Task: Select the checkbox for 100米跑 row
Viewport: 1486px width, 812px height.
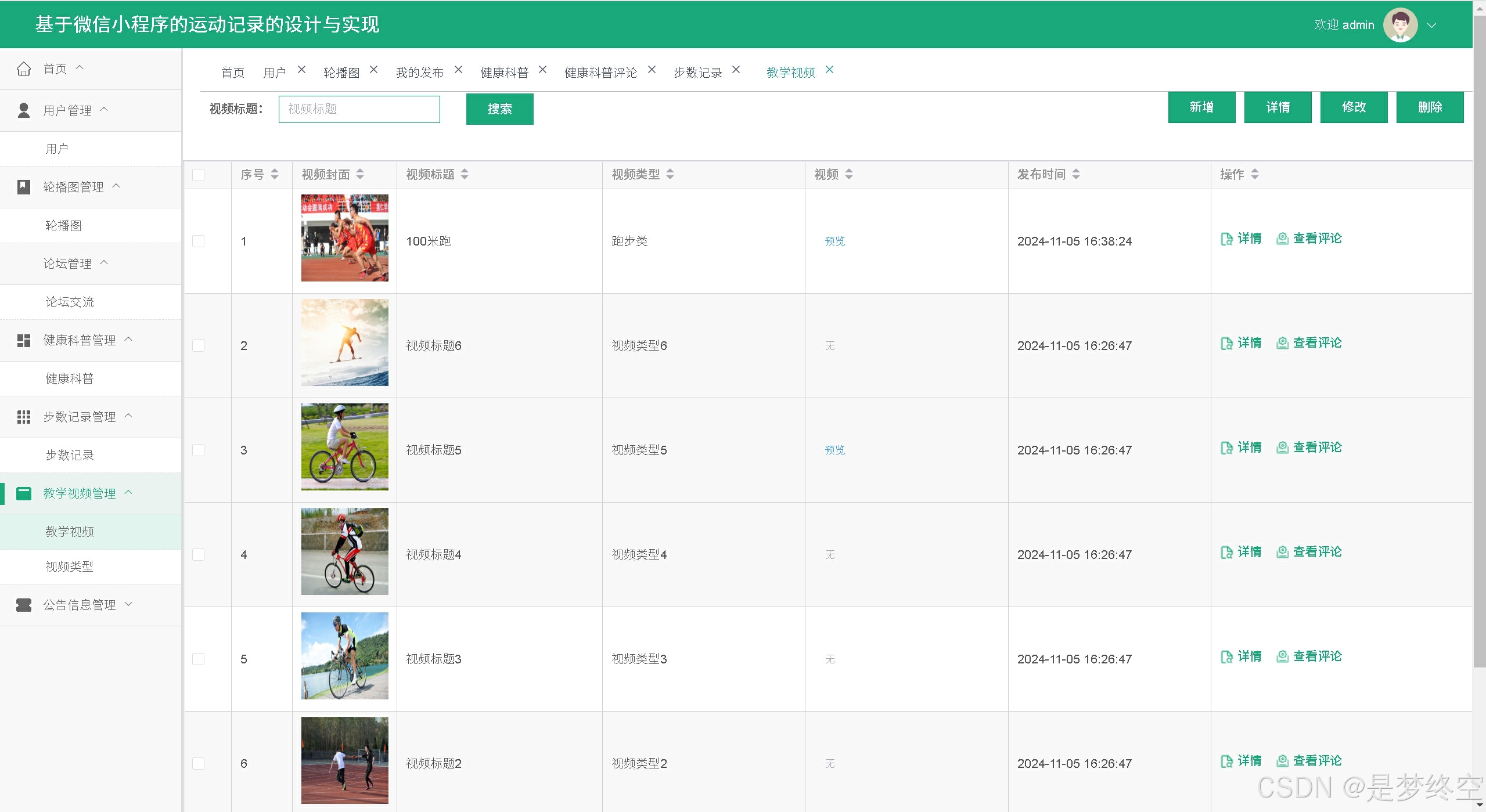Action: coord(199,241)
